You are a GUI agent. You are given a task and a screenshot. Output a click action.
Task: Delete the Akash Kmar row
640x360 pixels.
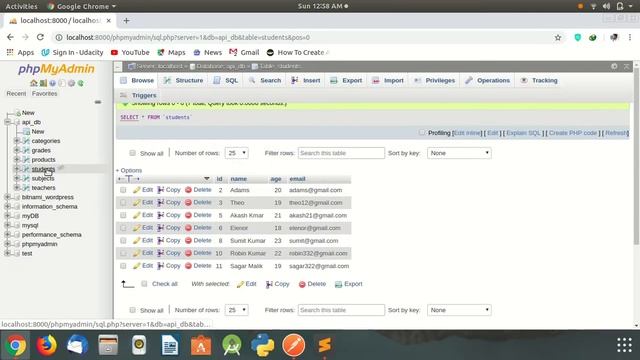tap(198, 215)
